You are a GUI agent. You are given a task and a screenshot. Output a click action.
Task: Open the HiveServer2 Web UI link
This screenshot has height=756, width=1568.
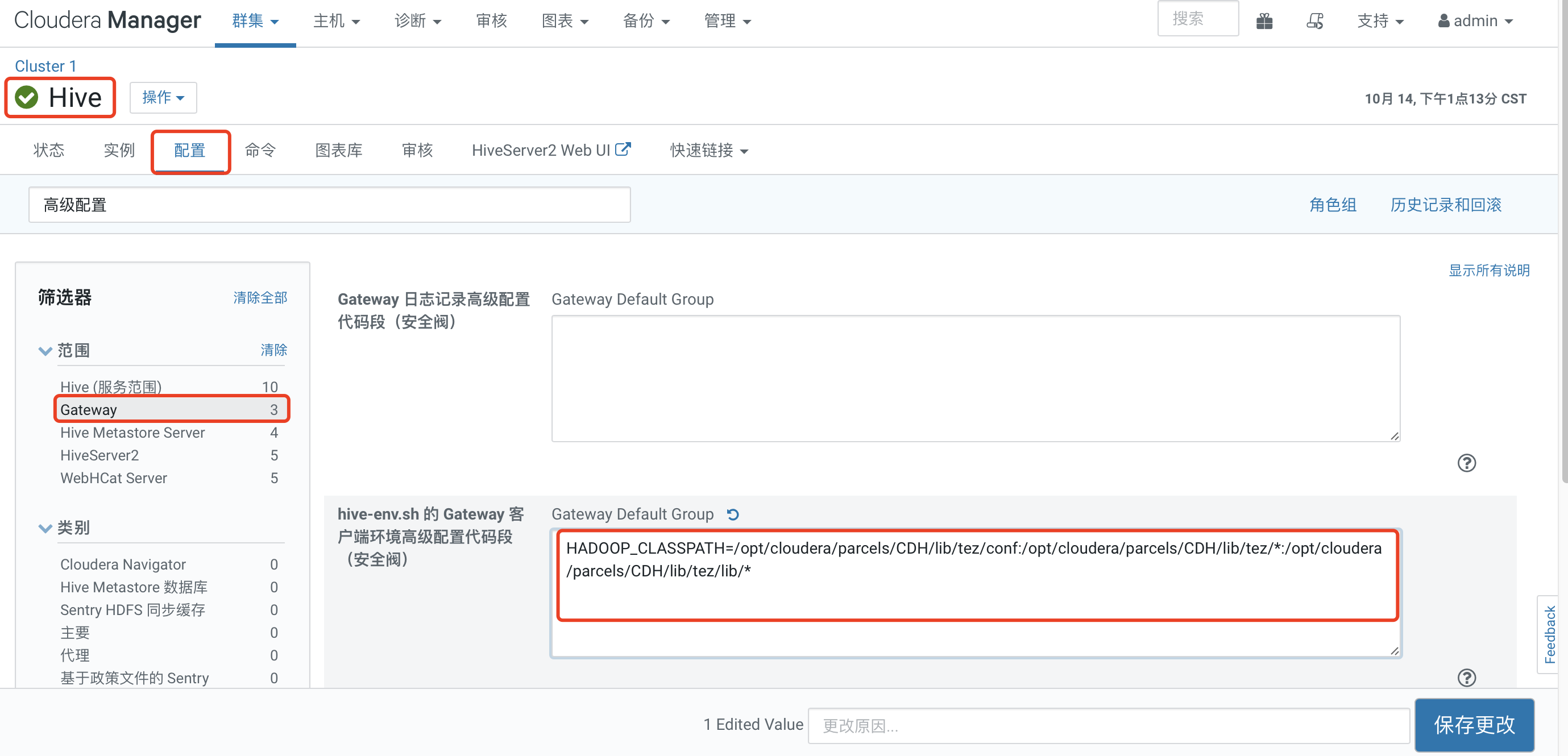point(541,151)
